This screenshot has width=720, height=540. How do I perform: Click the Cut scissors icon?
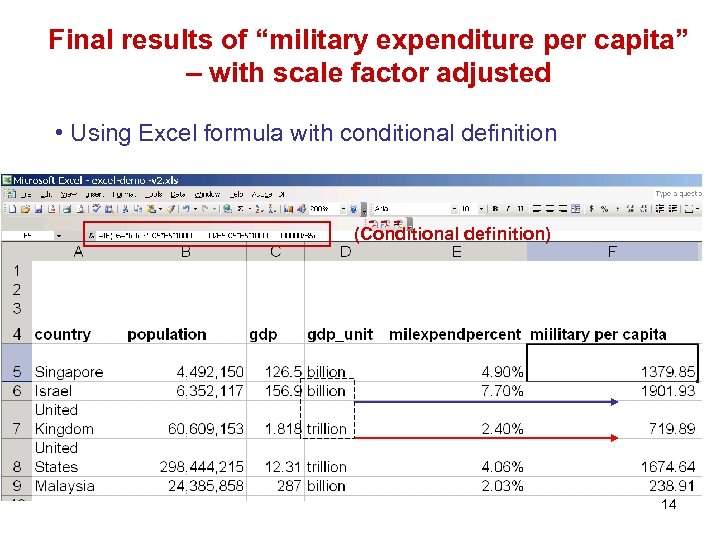(125, 209)
